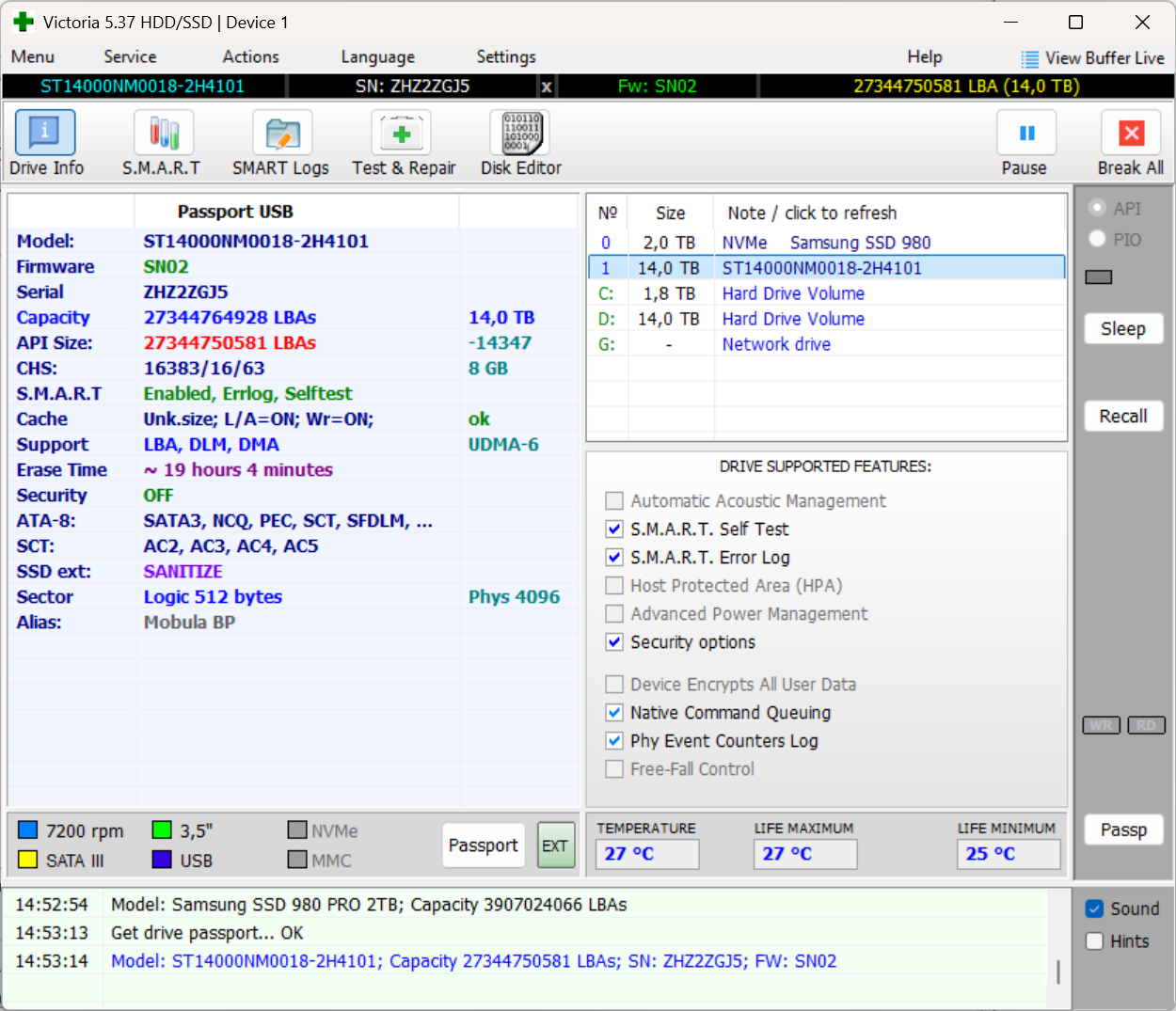Click the Sleep button
Image resolution: width=1176 pixels, height=1011 pixels.
click(1123, 329)
